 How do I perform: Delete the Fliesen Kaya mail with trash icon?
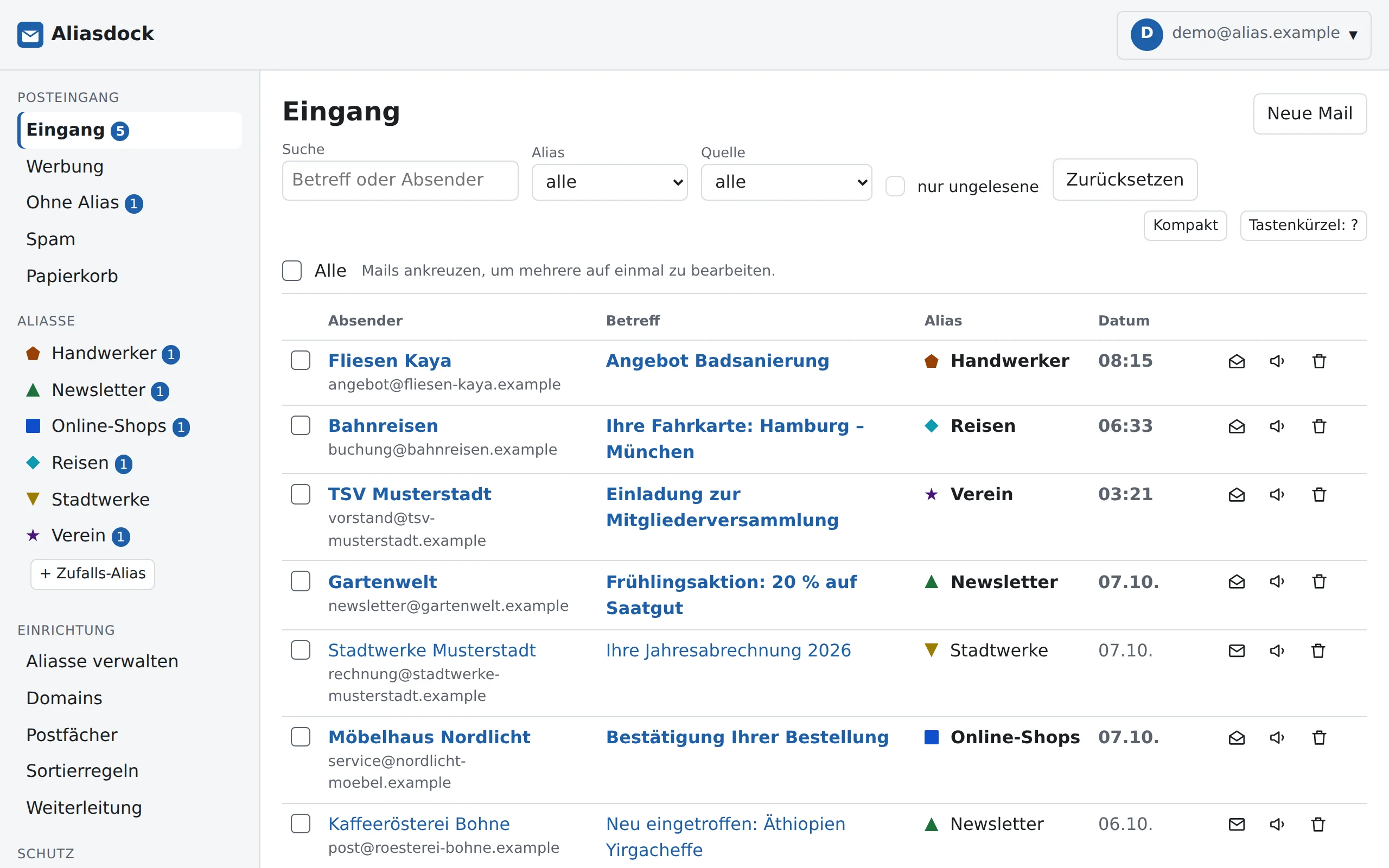click(1319, 361)
